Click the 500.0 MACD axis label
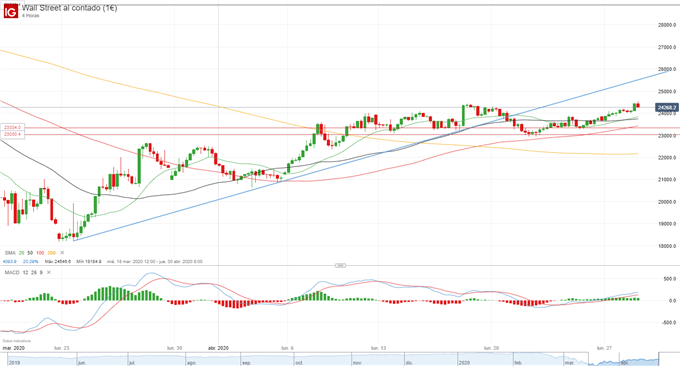Viewport: 680px width, 366px height. click(x=670, y=279)
